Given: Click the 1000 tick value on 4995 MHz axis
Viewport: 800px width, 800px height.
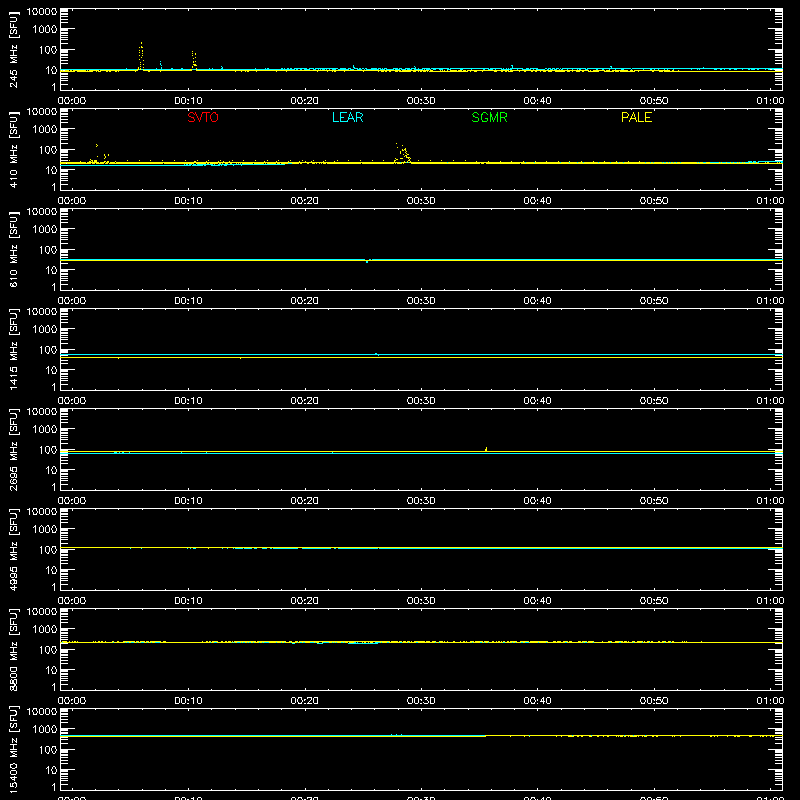Looking at the screenshot, I should coord(45,530).
